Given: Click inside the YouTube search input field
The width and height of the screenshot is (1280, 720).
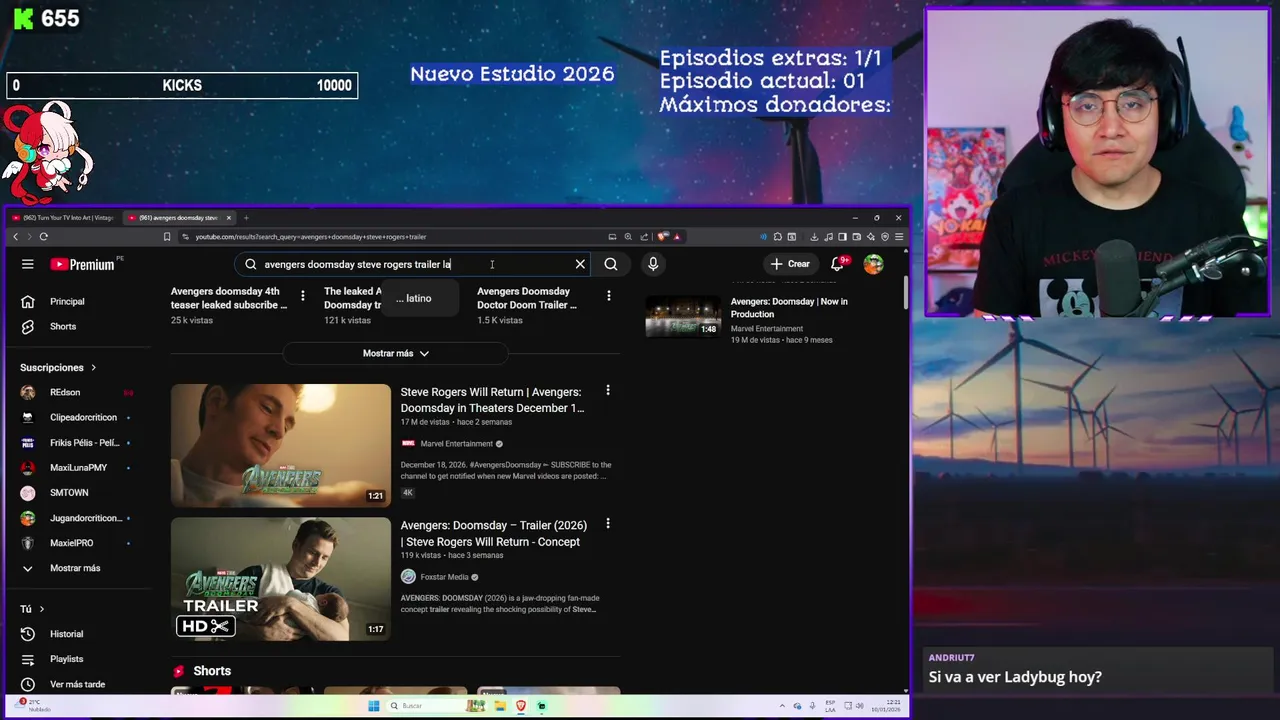Looking at the screenshot, I should pos(410,264).
